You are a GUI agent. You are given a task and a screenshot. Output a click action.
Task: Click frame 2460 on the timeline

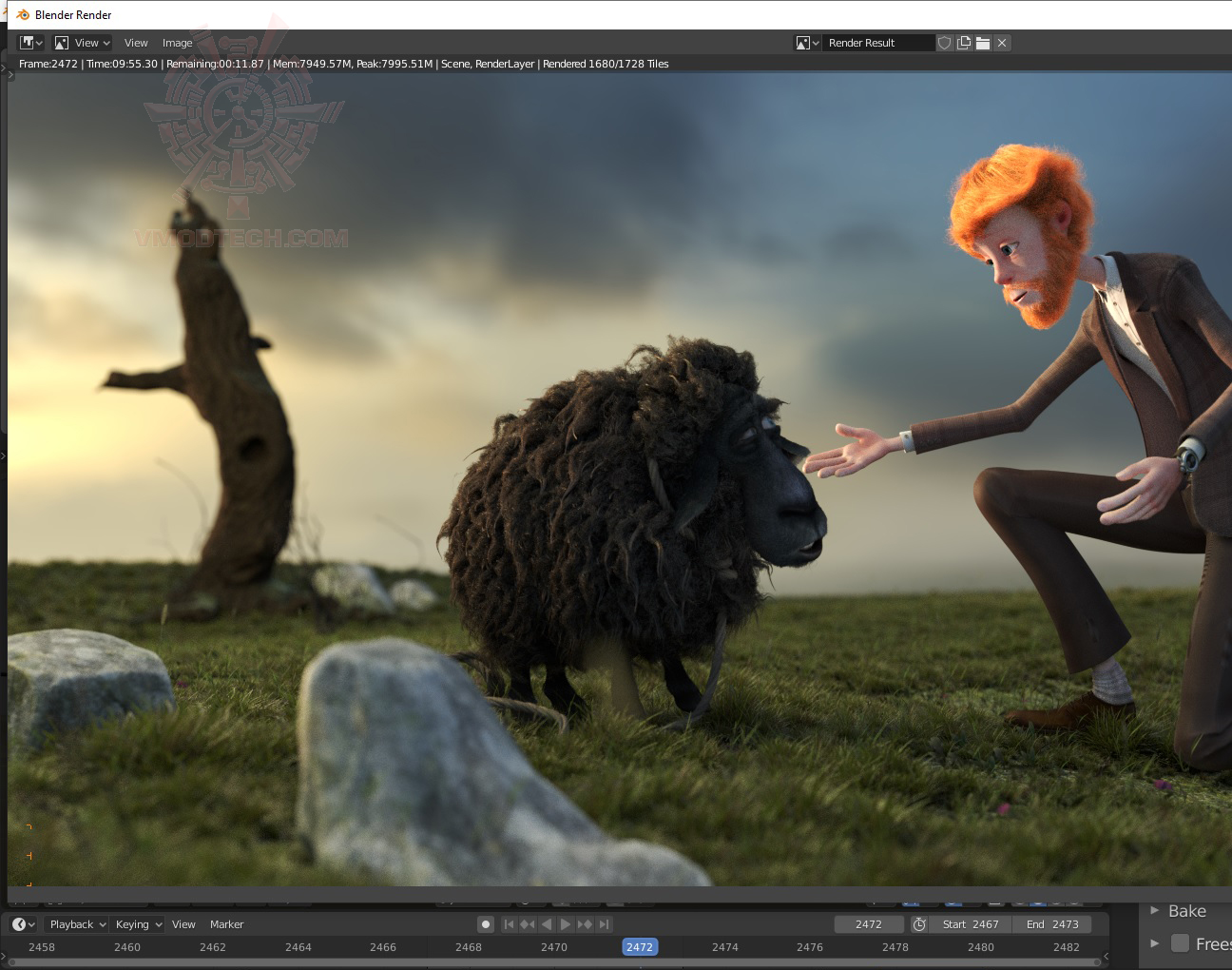point(127,947)
